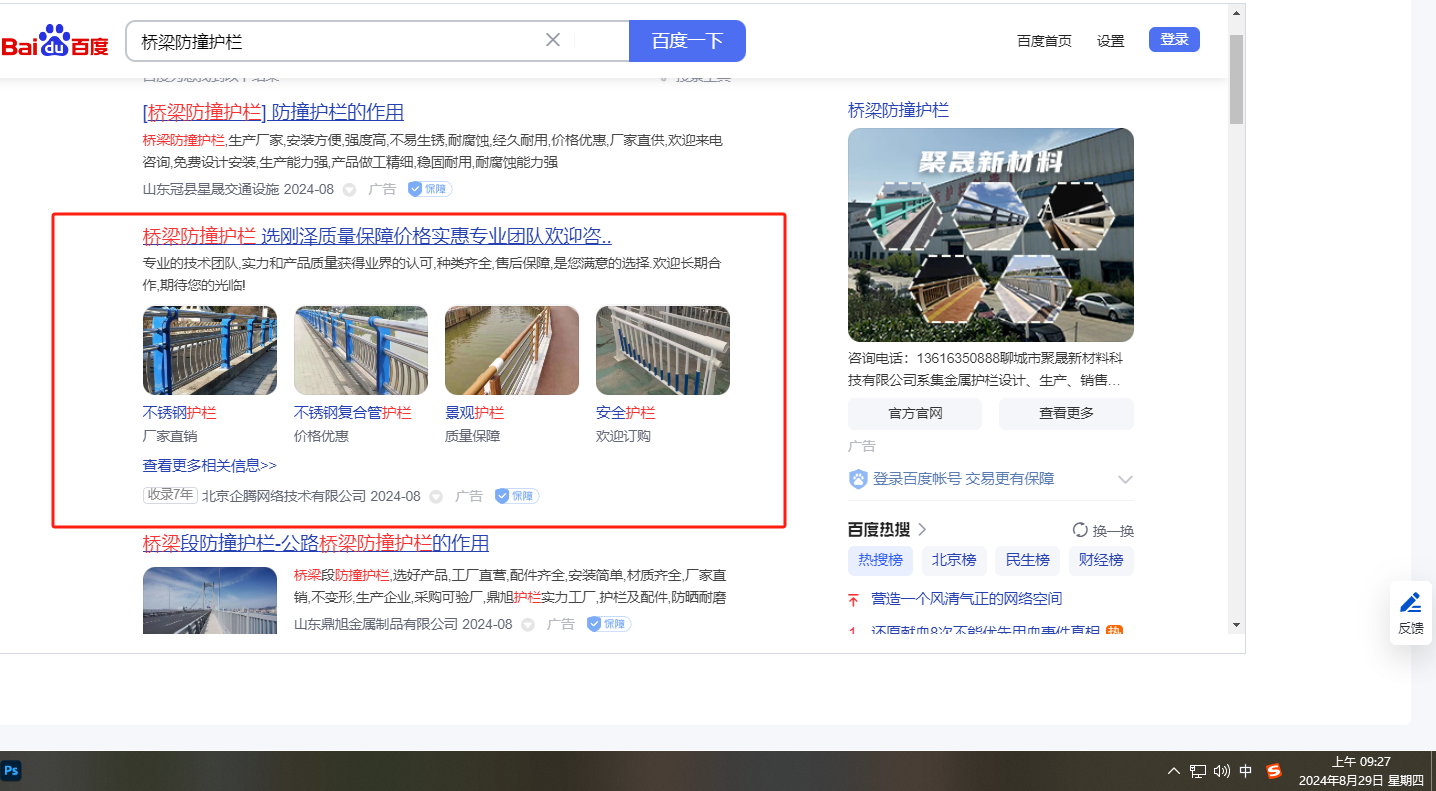
Task: Open Photoshop from the taskbar
Action: pyautogui.click(x=12, y=770)
